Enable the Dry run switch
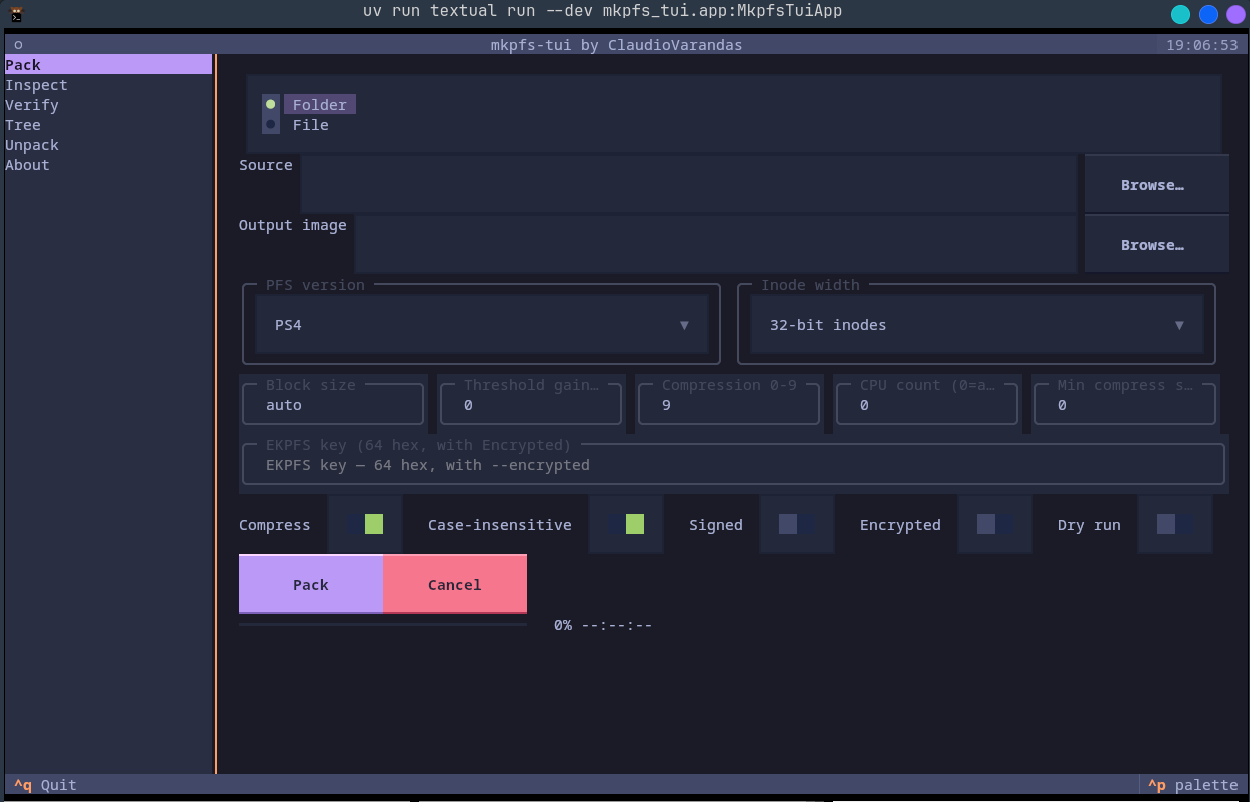The height and width of the screenshot is (802, 1250). point(1175,524)
